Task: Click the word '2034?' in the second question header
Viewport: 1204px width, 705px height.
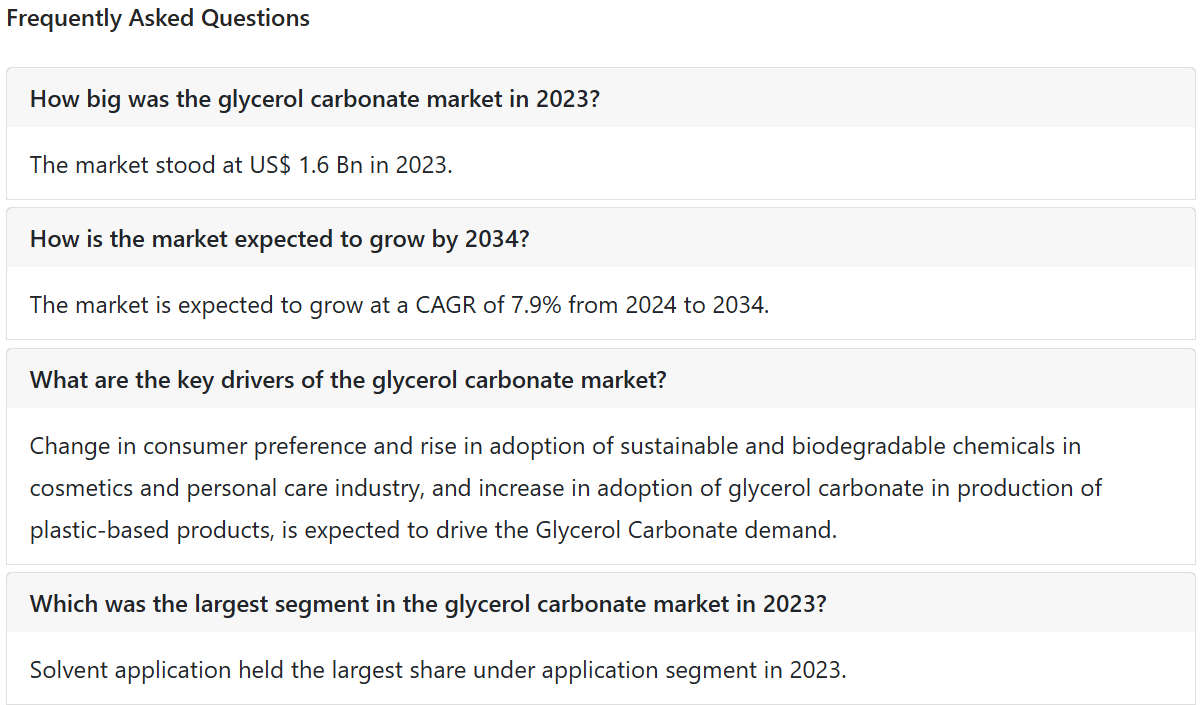Action: click(x=497, y=239)
